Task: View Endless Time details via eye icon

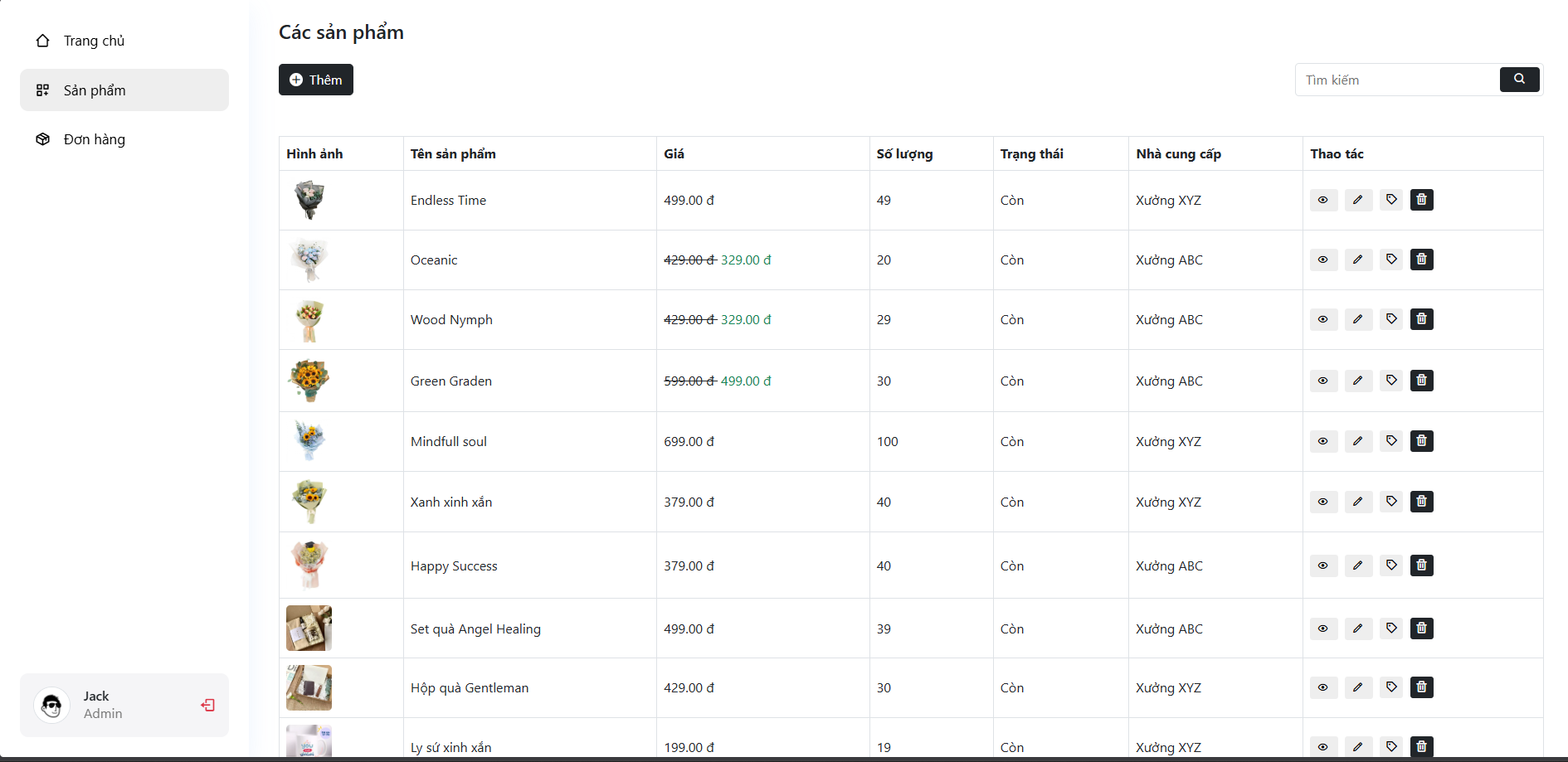Action: tap(1323, 200)
